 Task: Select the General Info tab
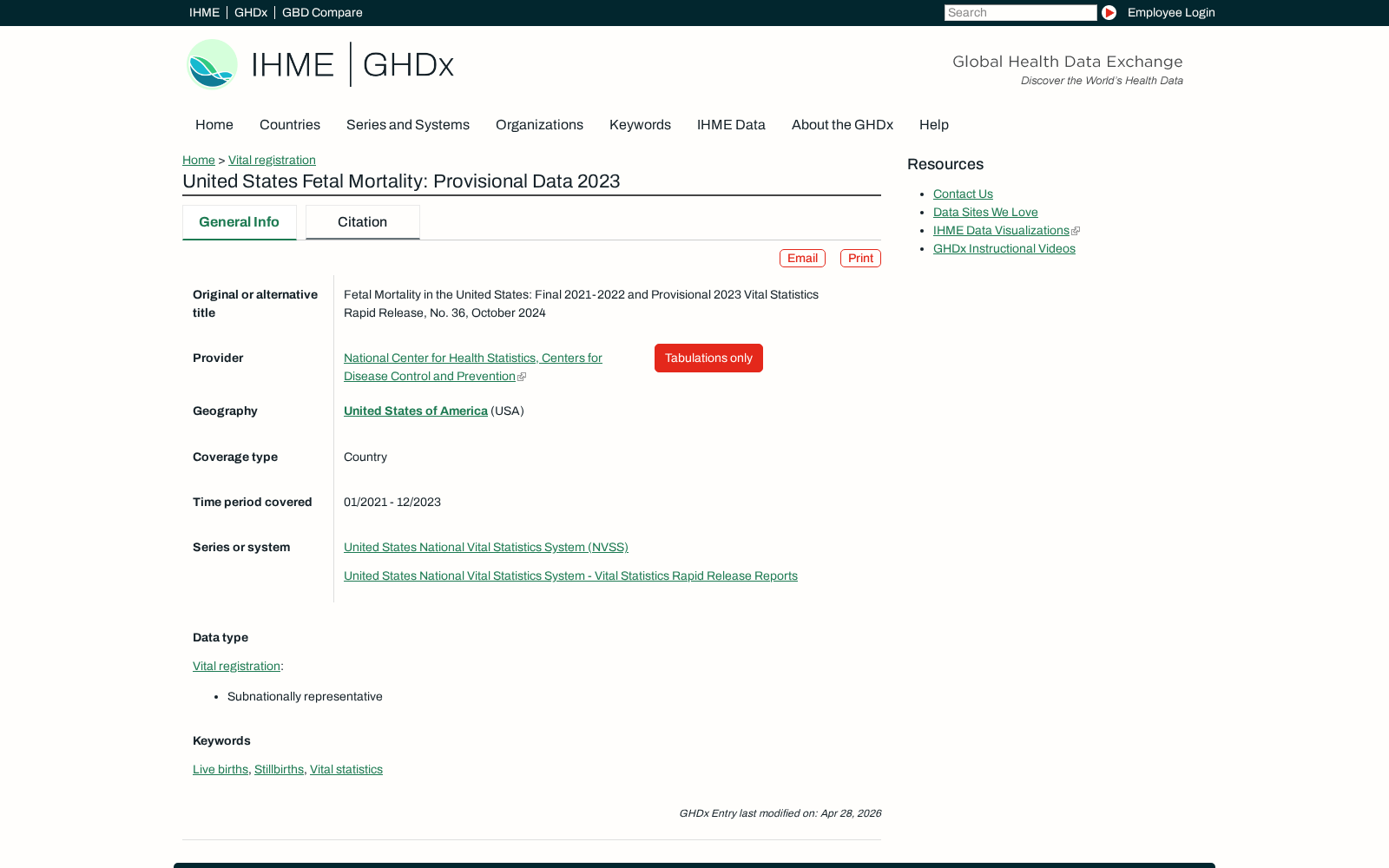240,222
